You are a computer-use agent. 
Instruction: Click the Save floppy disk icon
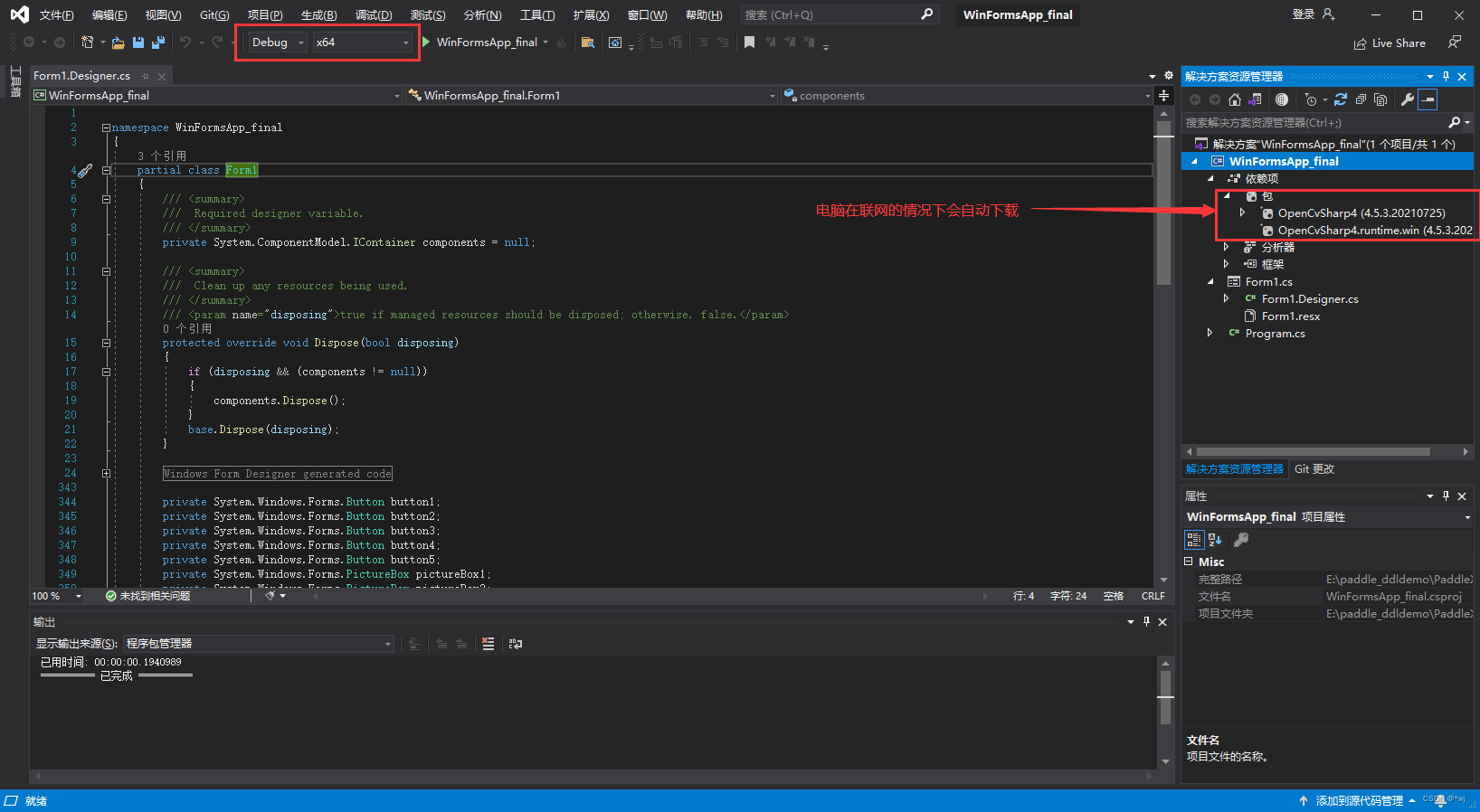tap(138, 42)
